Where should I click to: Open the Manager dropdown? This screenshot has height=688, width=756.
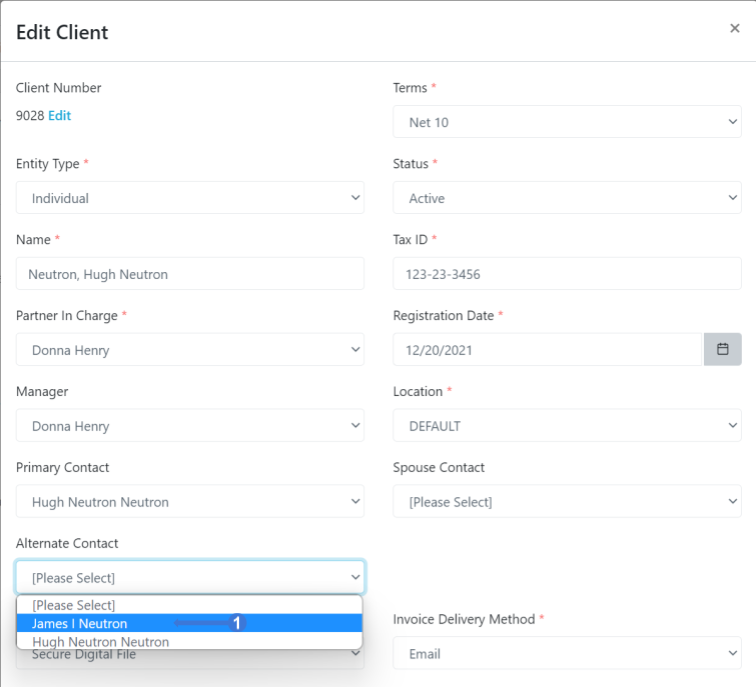tap(190, 425)
